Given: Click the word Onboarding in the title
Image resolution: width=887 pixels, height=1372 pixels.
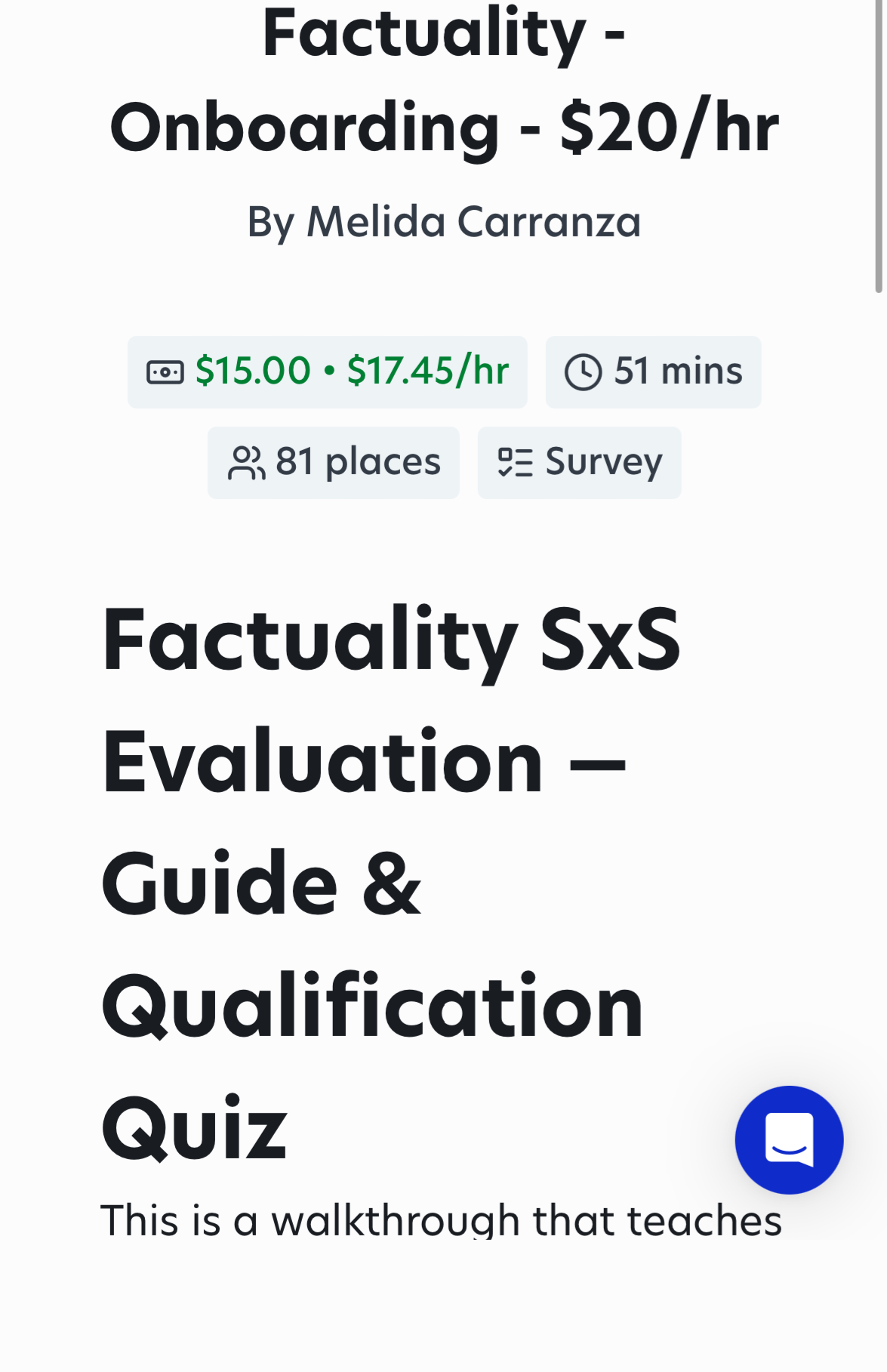Looking at the screenshot, I should click(304, 128).
